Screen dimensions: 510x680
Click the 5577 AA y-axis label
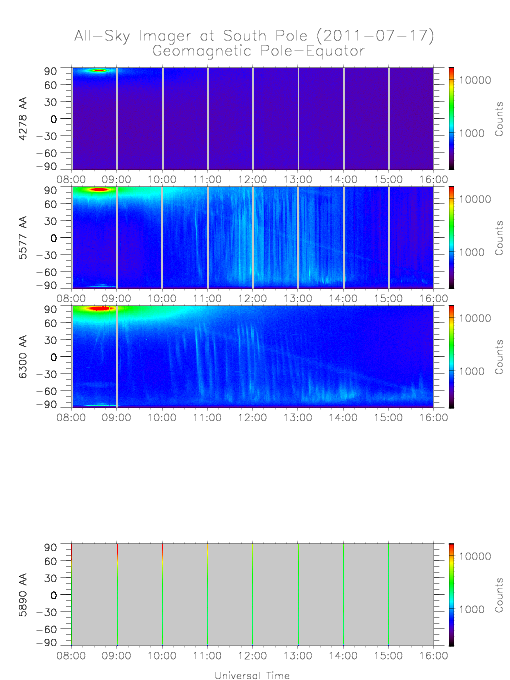[23, 237]
